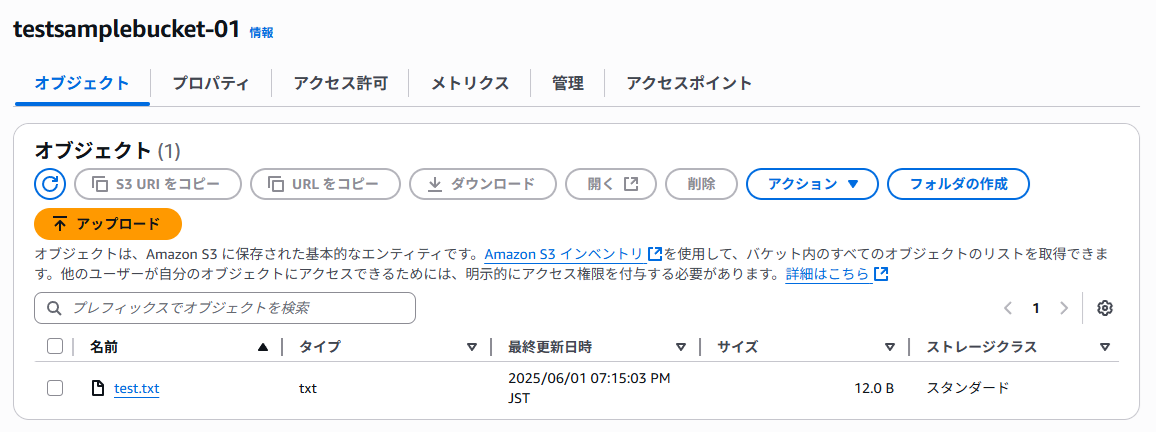Sort by 最終更新日時 column arrow
1156x432 pixels.
681,347
